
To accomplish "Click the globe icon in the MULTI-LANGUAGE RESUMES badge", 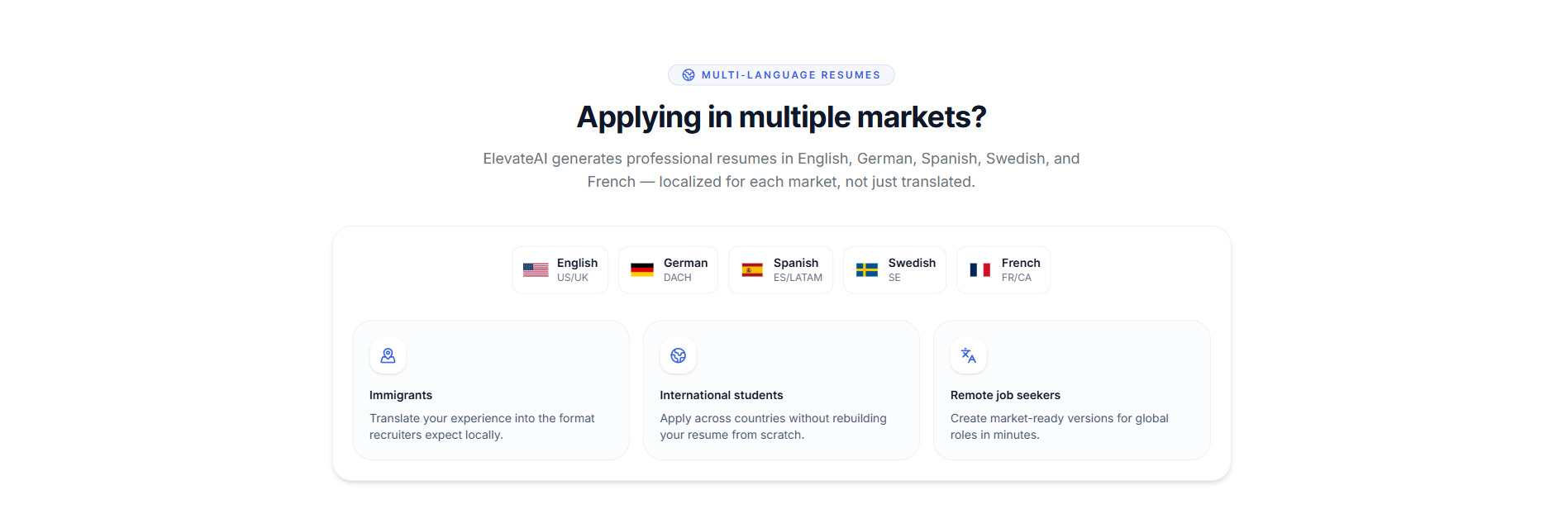I will click(687, 74).
